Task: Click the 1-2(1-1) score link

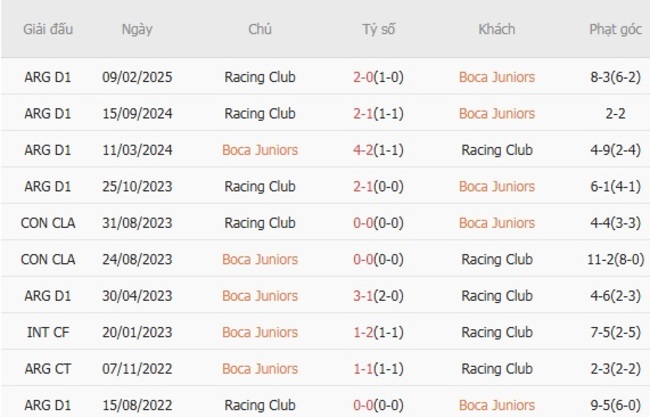Action: point(379,332)
